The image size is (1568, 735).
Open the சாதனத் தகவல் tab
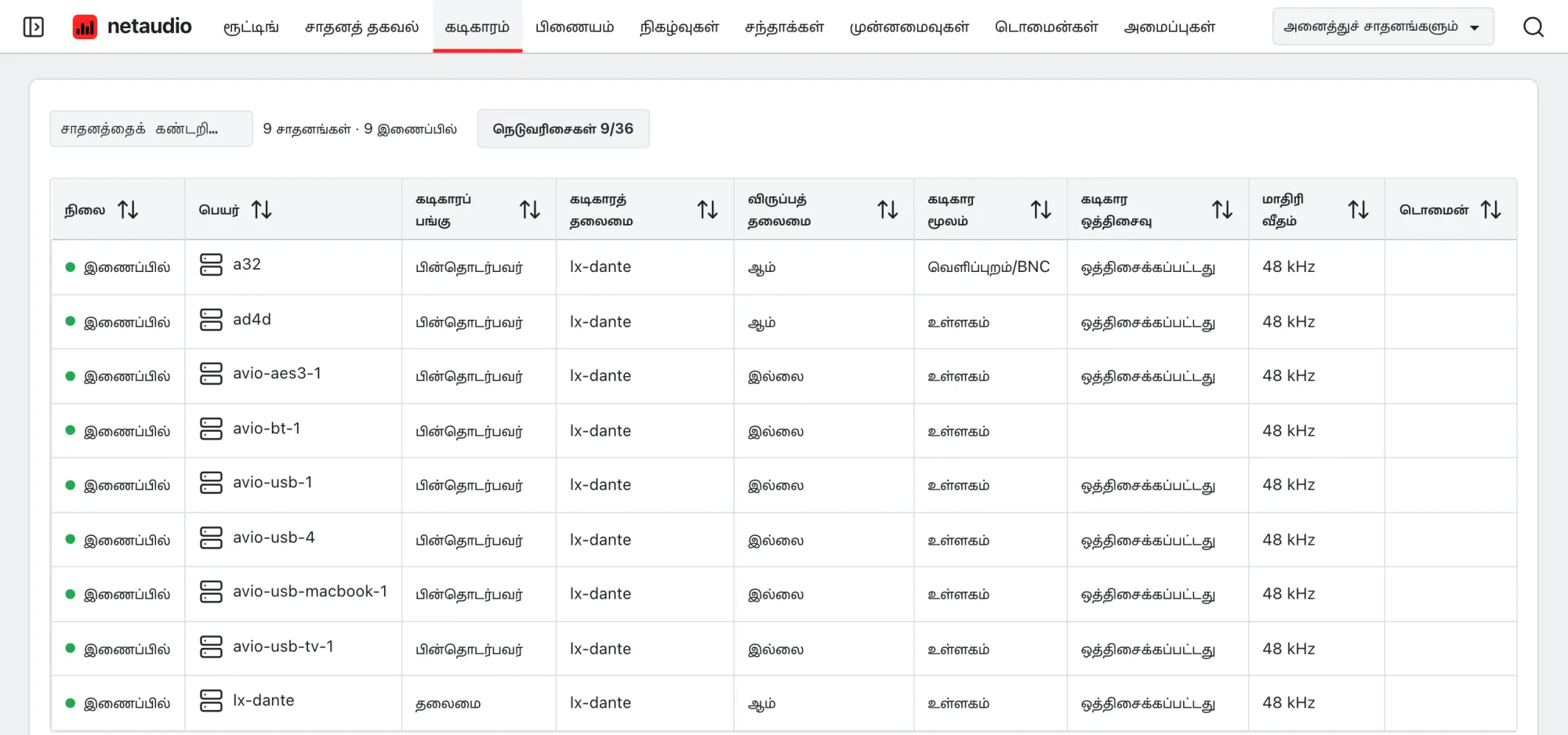coord(361,27)
